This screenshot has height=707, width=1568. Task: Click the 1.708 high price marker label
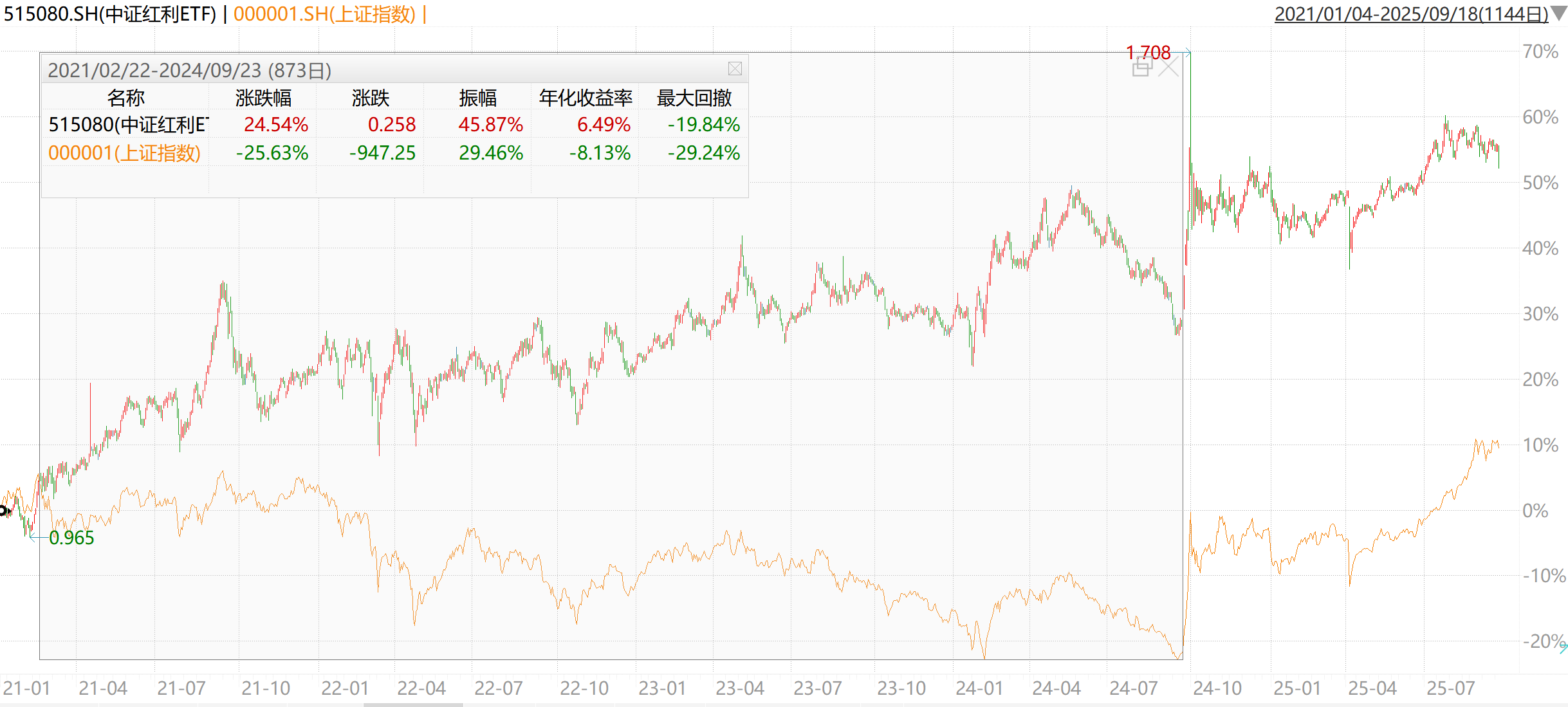pos(1150,53)
